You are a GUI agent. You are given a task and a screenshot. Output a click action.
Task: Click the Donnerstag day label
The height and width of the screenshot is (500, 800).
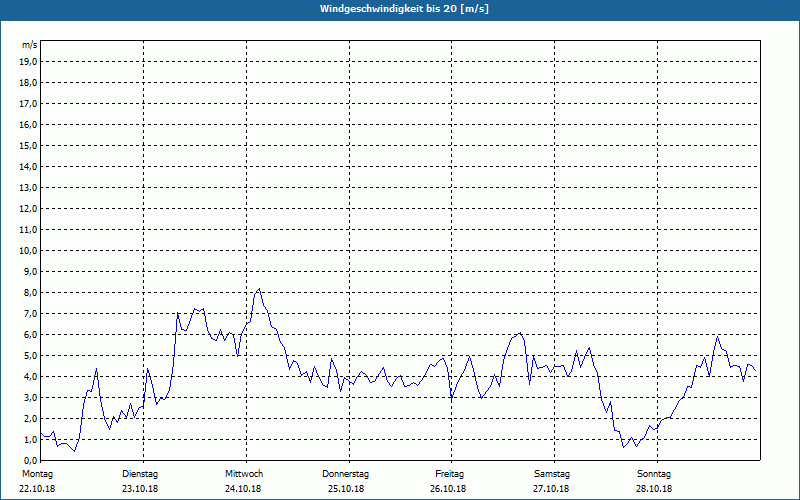(x=345, y=474)
